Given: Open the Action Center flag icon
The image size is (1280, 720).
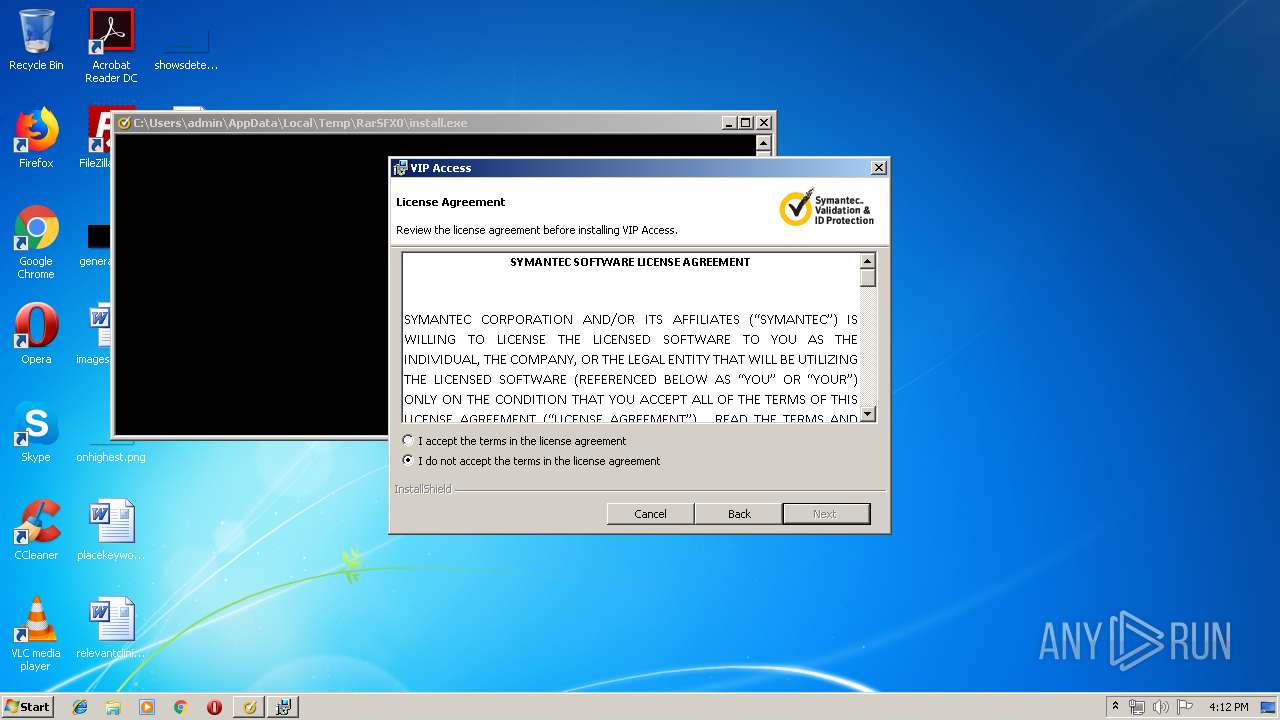Looking at the screenshot, I should click(1185, 707).
